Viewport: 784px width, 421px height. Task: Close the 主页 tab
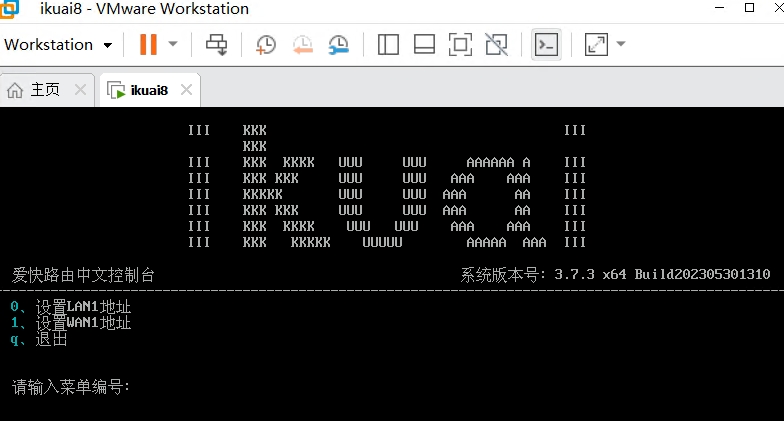pos(80,90)
